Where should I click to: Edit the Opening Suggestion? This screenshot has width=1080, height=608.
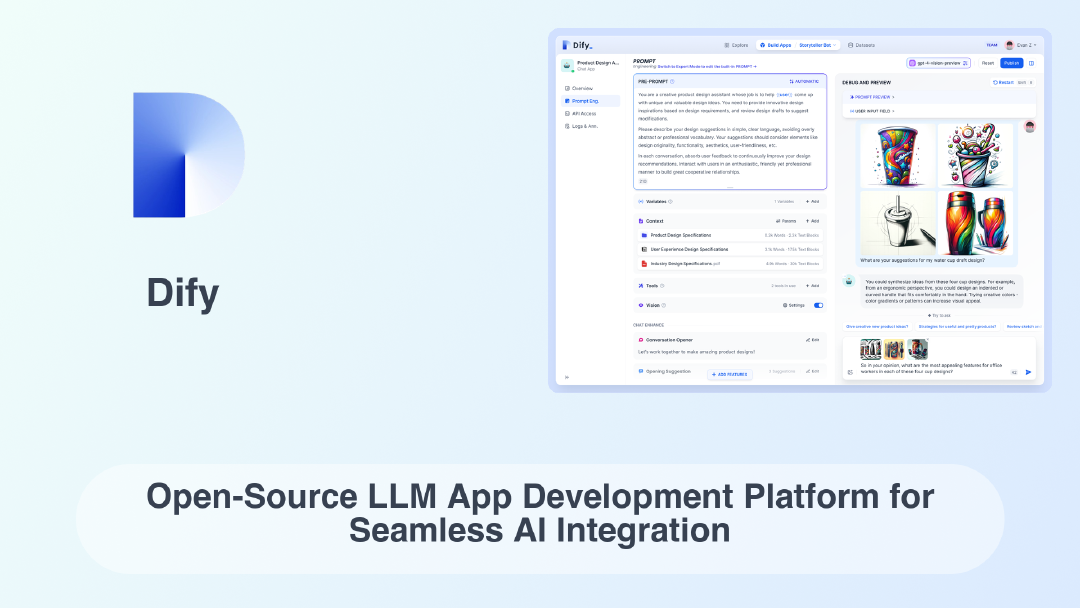coord(813,371)
